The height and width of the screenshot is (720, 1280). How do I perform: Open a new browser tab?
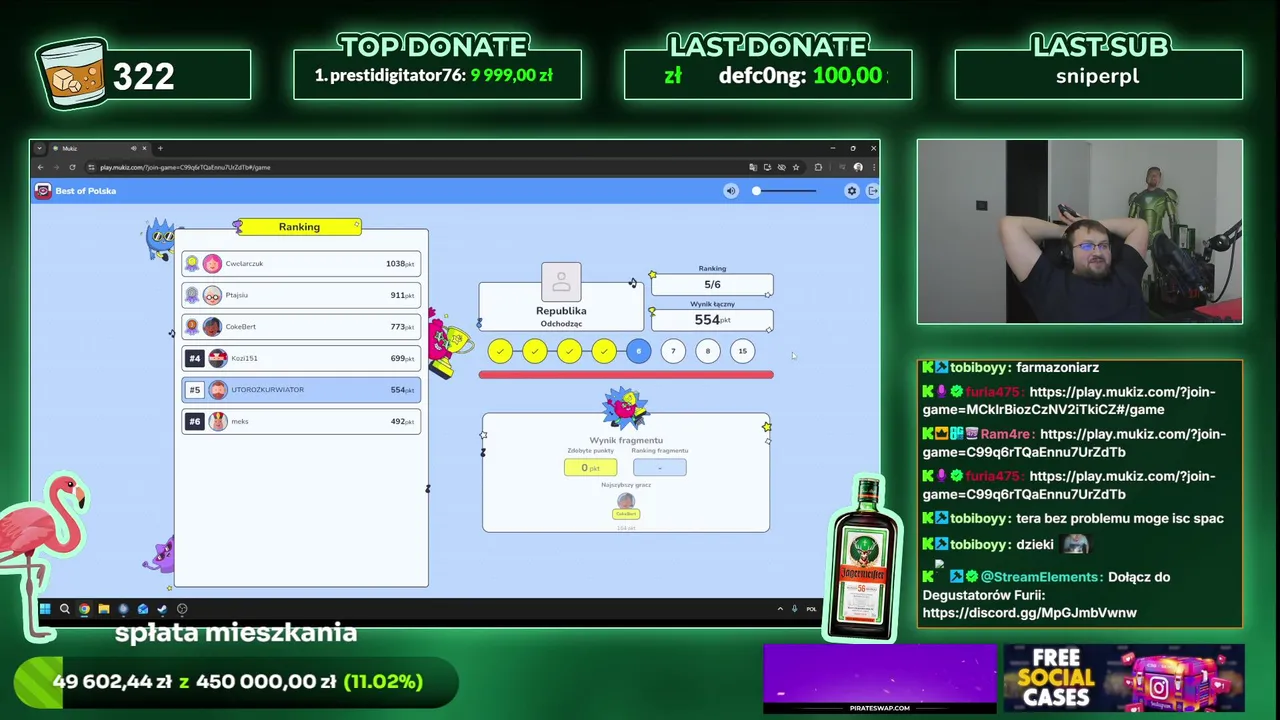tap(160, 148)
